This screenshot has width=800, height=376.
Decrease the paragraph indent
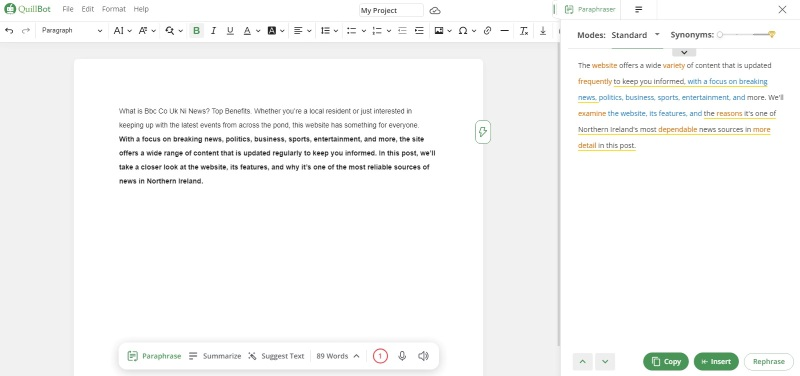[402, 31]
